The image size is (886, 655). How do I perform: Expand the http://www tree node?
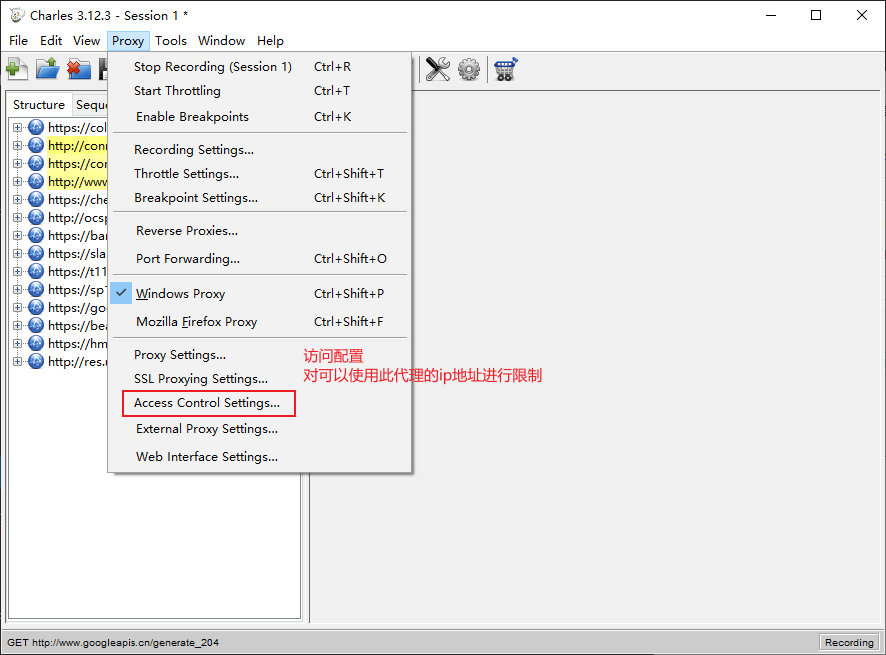coord(18,182)
